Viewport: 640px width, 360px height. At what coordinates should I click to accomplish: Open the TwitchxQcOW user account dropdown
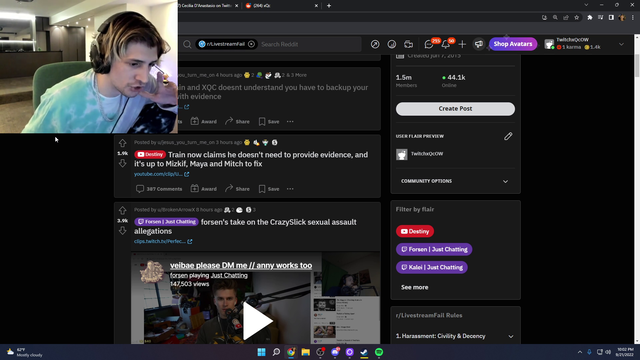[x=585, y=44]
